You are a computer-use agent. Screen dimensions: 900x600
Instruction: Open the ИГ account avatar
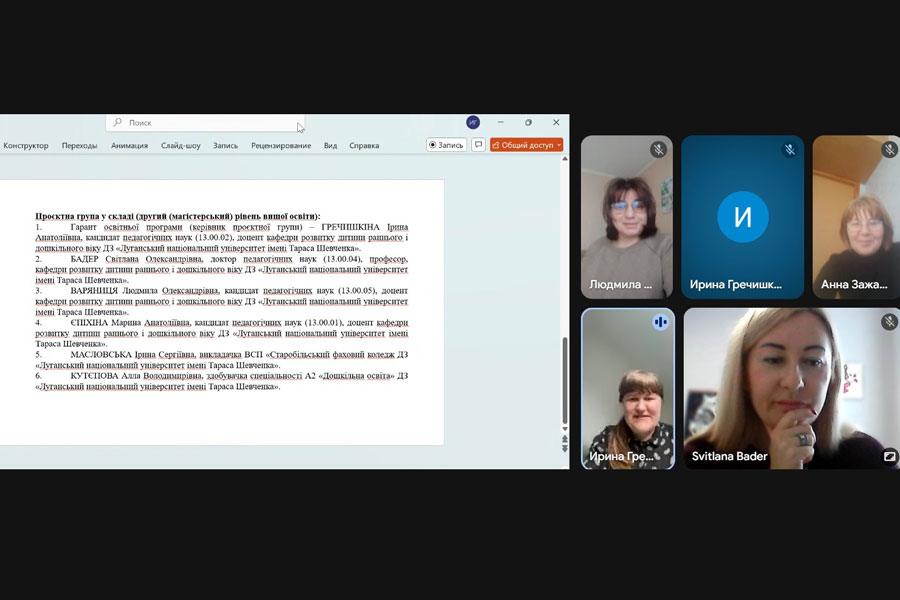tap(473, 122)
